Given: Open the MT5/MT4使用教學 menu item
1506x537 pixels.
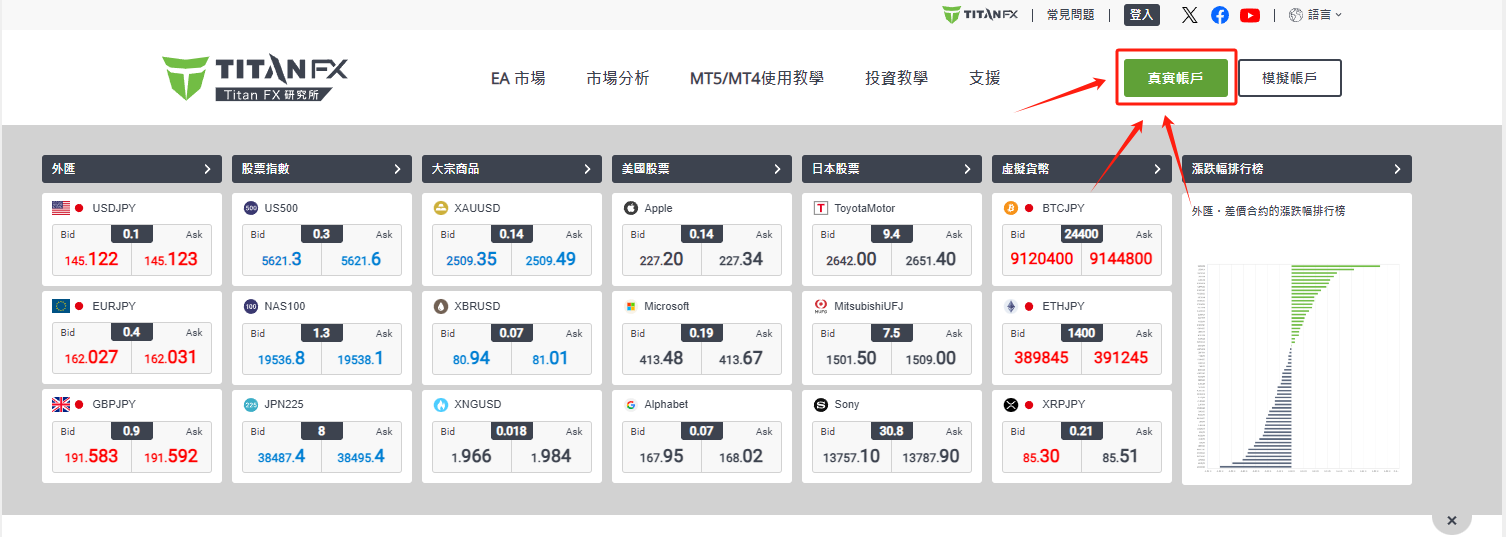Looking at the screenshot, I should click(x=757, y=78).
